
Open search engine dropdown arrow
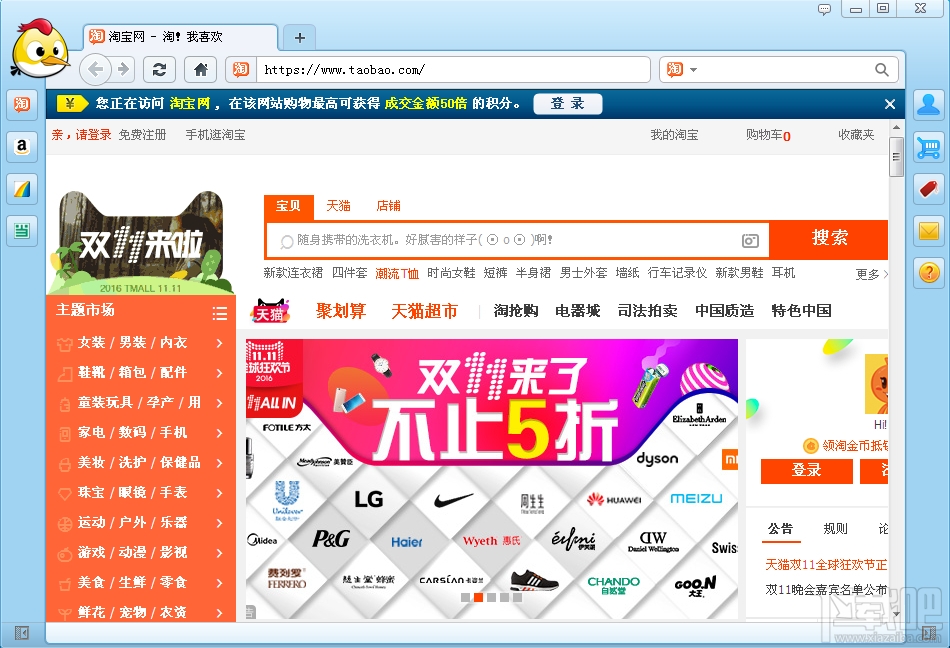(x=694, y=70)
